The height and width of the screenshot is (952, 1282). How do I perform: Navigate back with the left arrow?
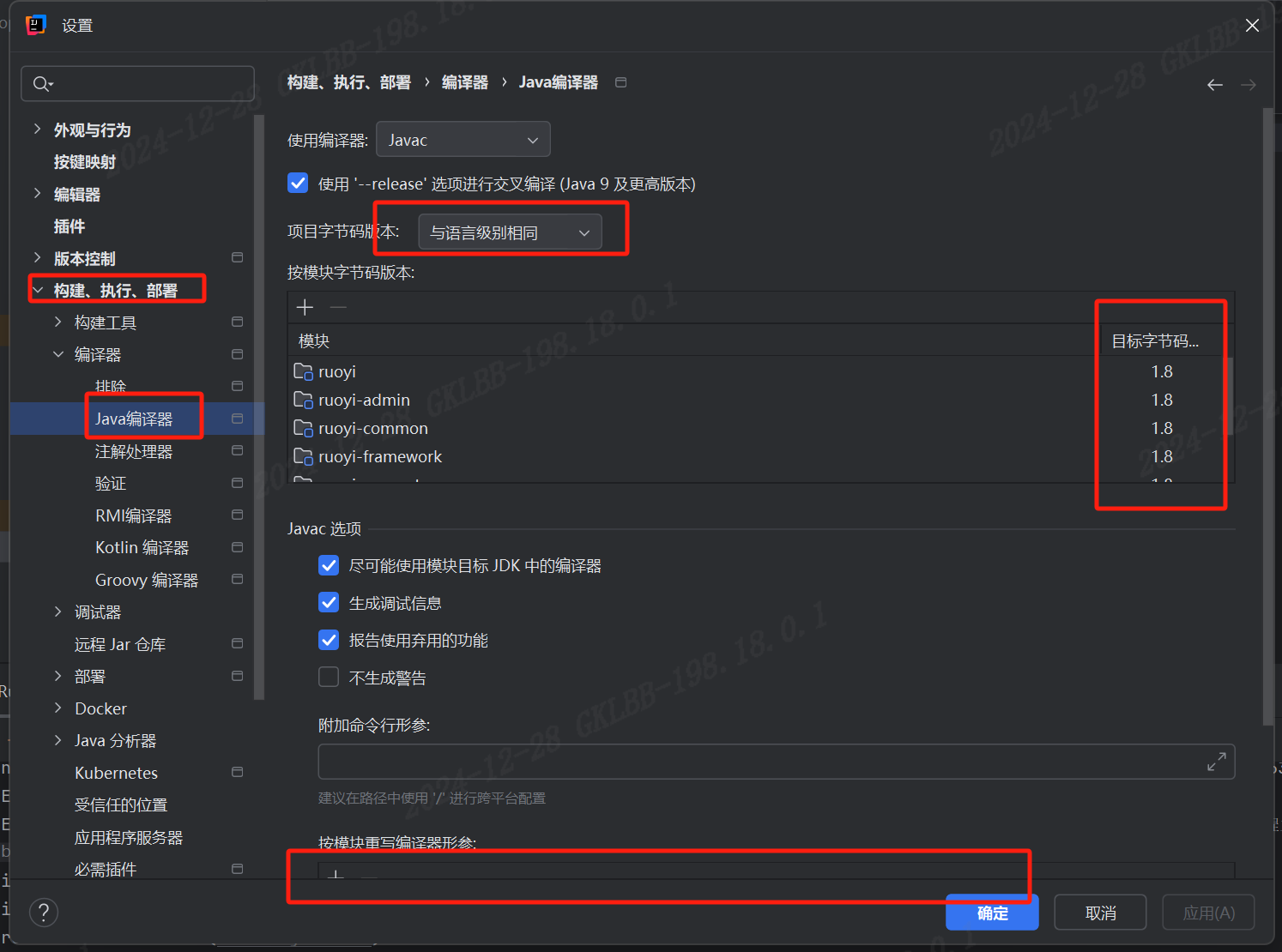pyautogui.click(x=1214, y=84)
